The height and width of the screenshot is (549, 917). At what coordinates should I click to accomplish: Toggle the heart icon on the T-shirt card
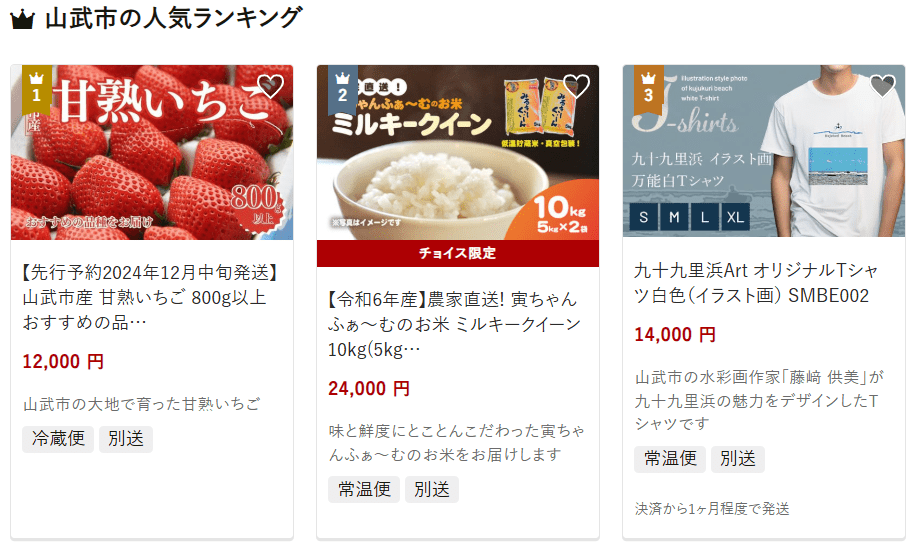882,87
